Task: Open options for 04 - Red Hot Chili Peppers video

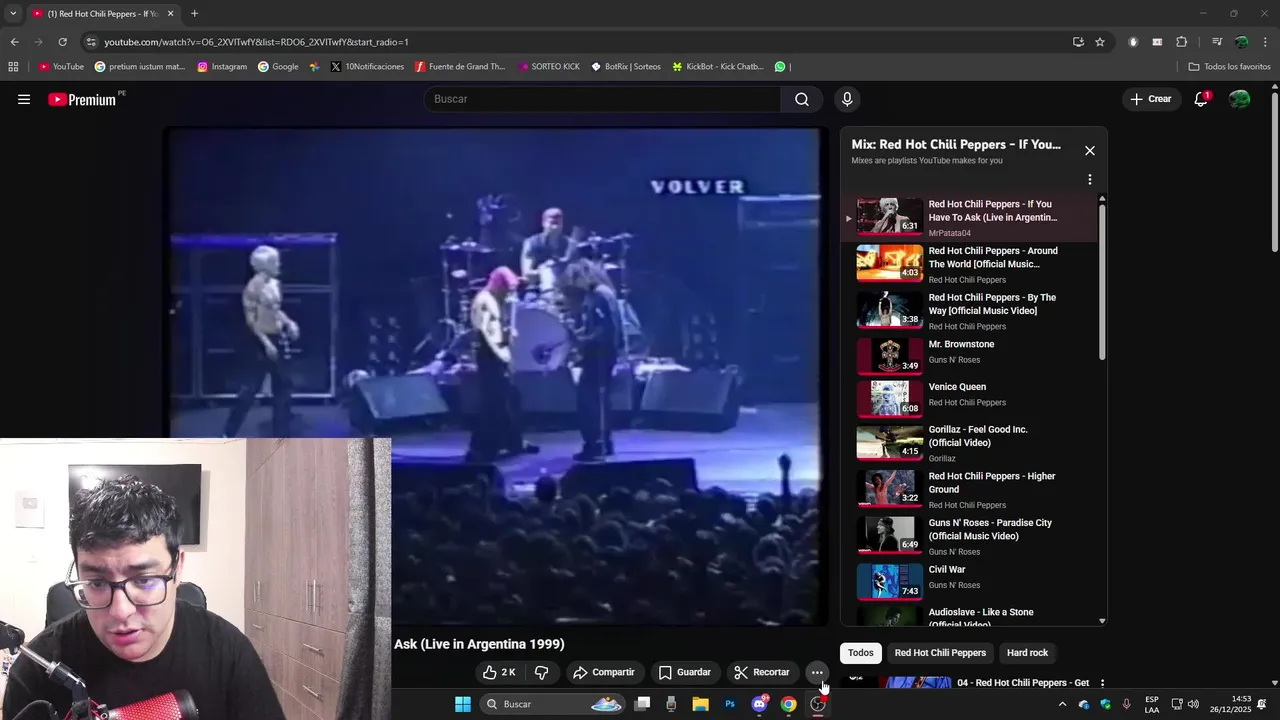Action: click(1102, 683)
